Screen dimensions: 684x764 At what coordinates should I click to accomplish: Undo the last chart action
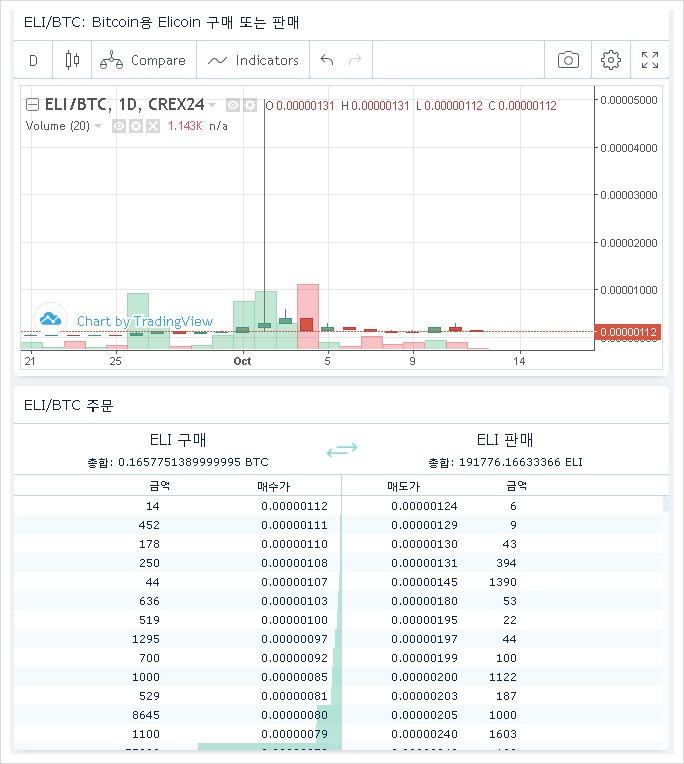327,60
